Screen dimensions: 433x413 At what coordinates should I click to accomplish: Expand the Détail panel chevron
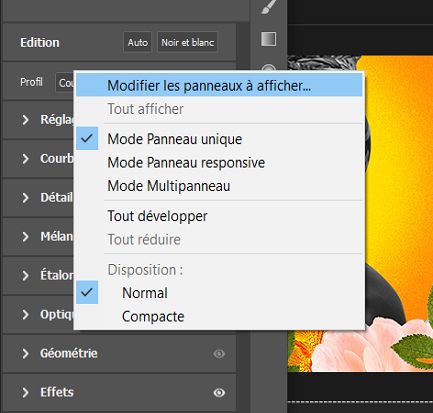coord(25,198)
